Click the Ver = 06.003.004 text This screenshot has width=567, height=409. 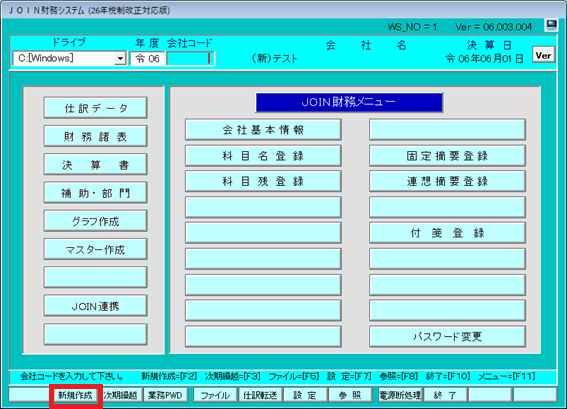pos(494,27)
